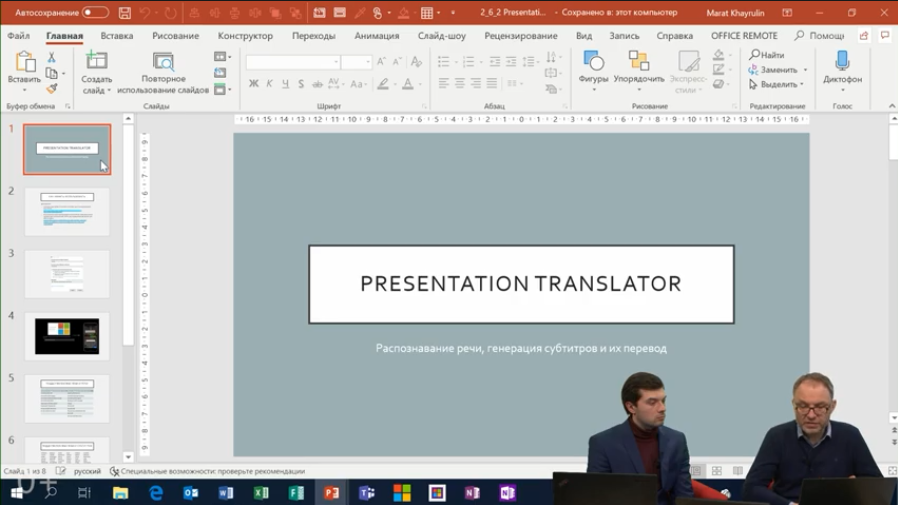Screen dimensions: 898x505
Task: Click decrease list level icon
Action: [495, 61]
